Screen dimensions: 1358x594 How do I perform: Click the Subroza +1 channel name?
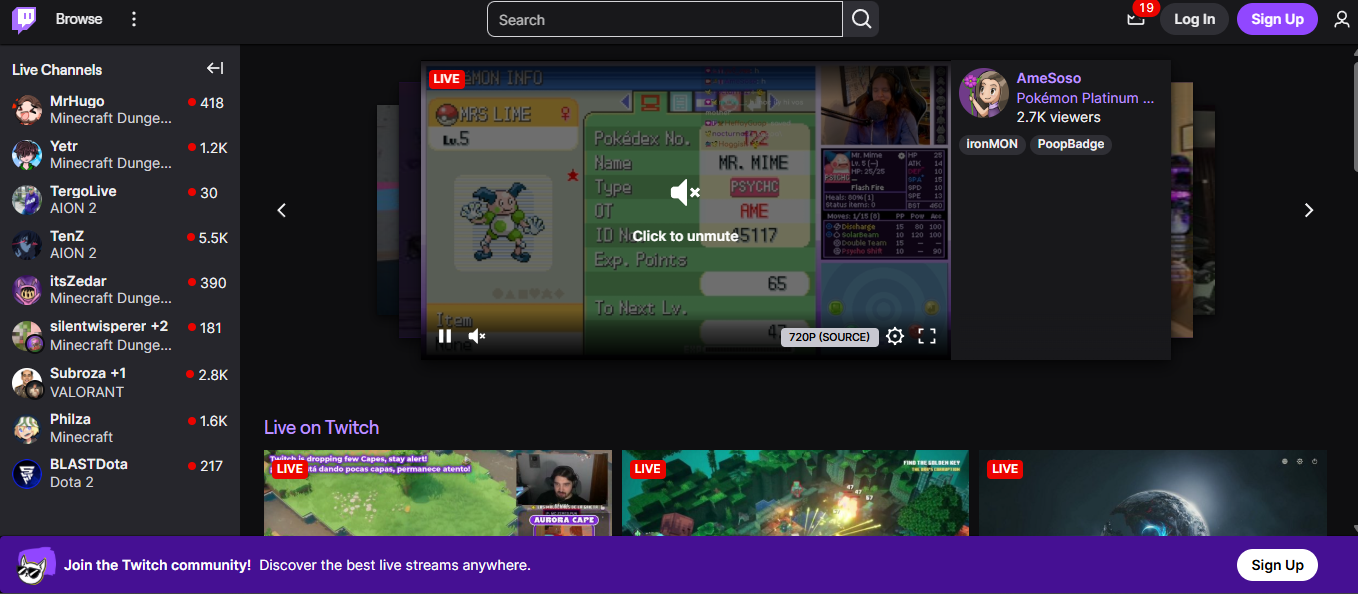88,373
